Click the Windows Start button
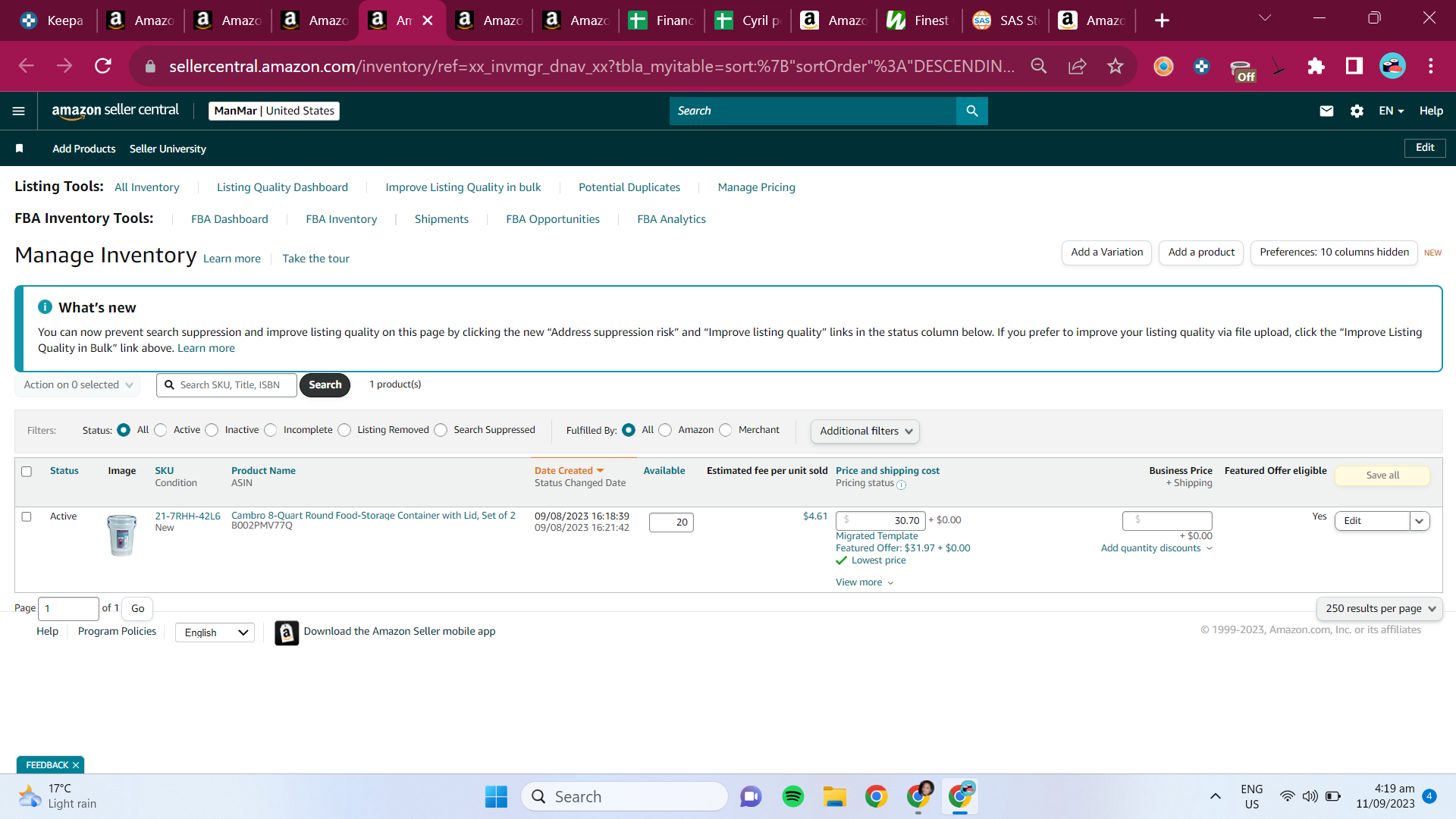 pos(496,796)
